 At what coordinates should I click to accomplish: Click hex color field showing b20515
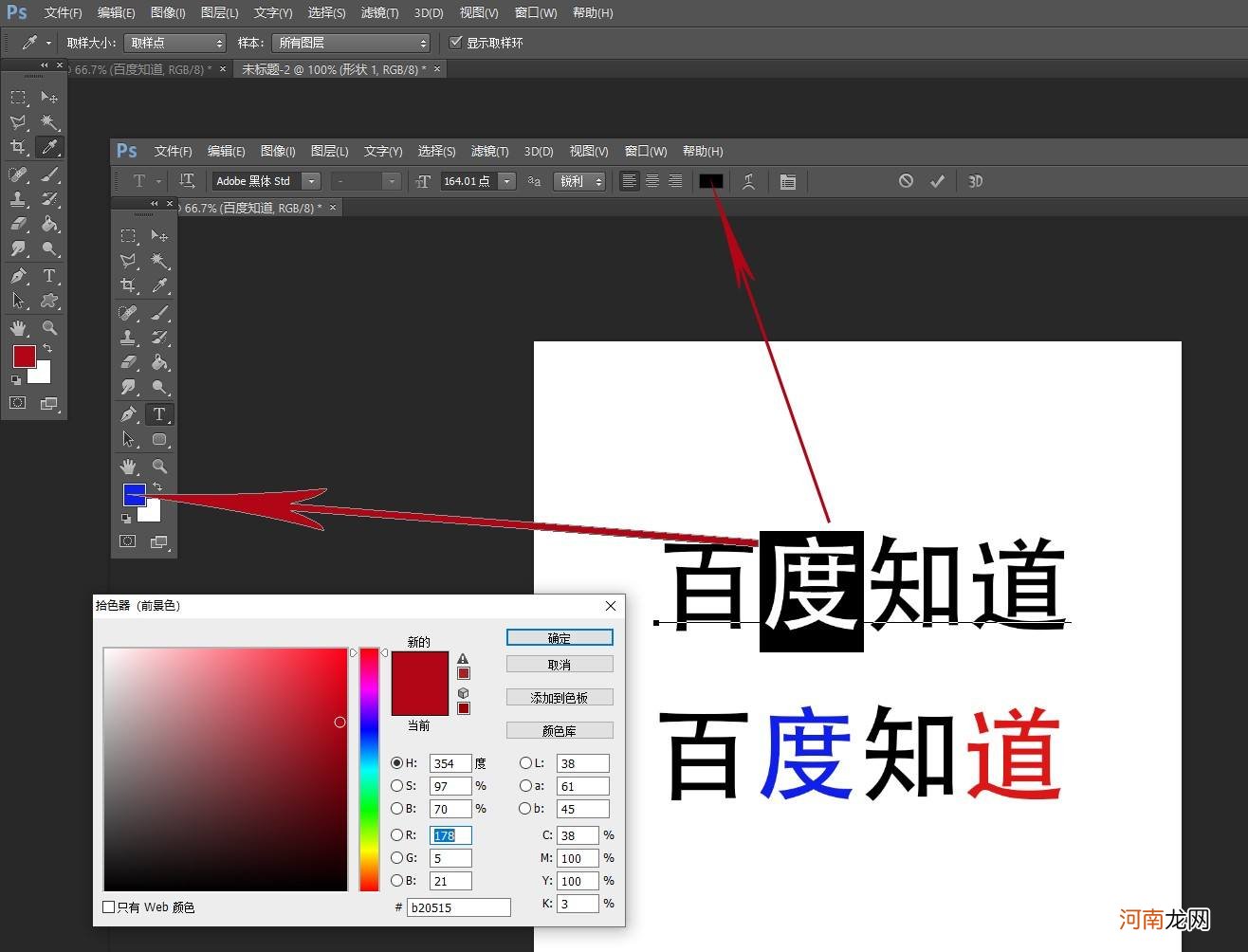(x=459, y=907)
